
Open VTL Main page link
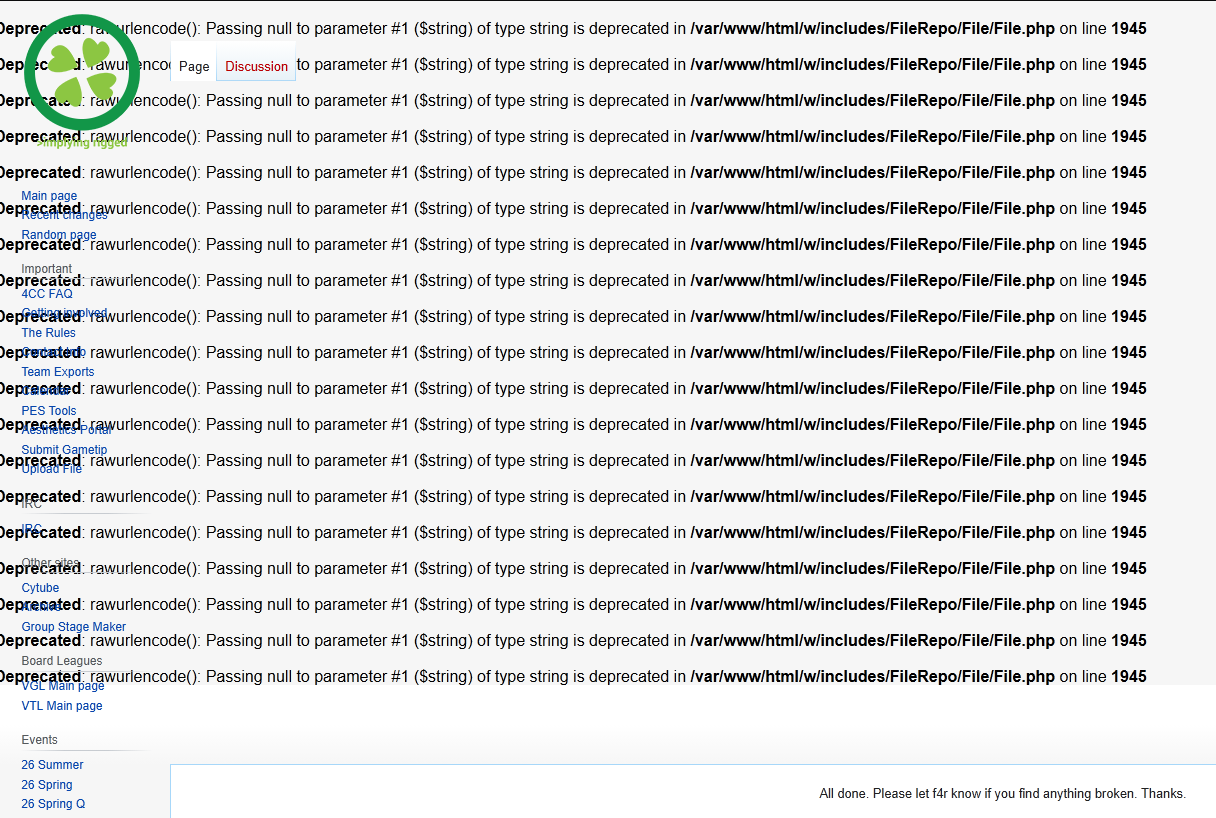pos(62,706)
